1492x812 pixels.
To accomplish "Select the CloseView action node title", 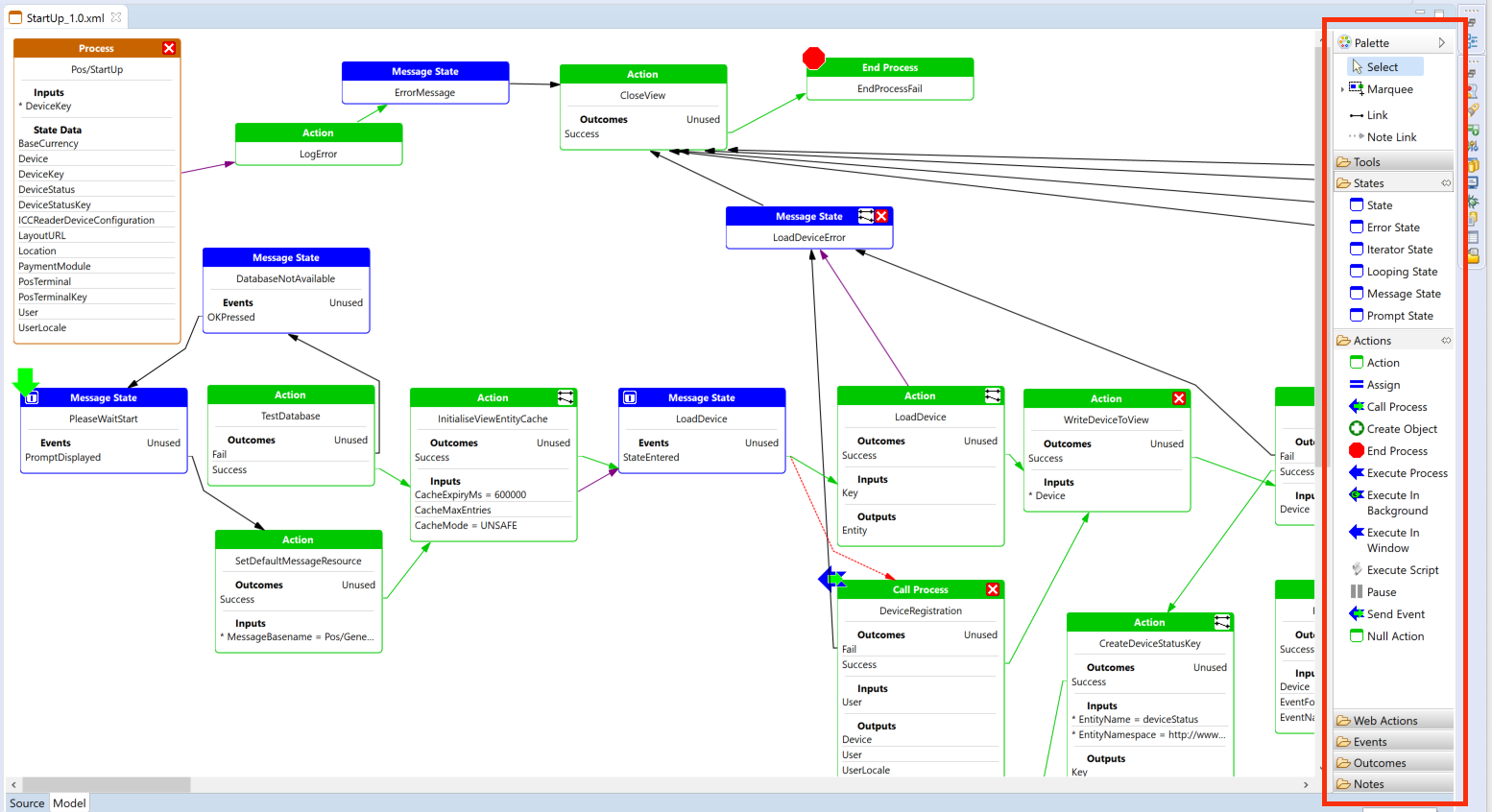I will (x=642, y=96).
